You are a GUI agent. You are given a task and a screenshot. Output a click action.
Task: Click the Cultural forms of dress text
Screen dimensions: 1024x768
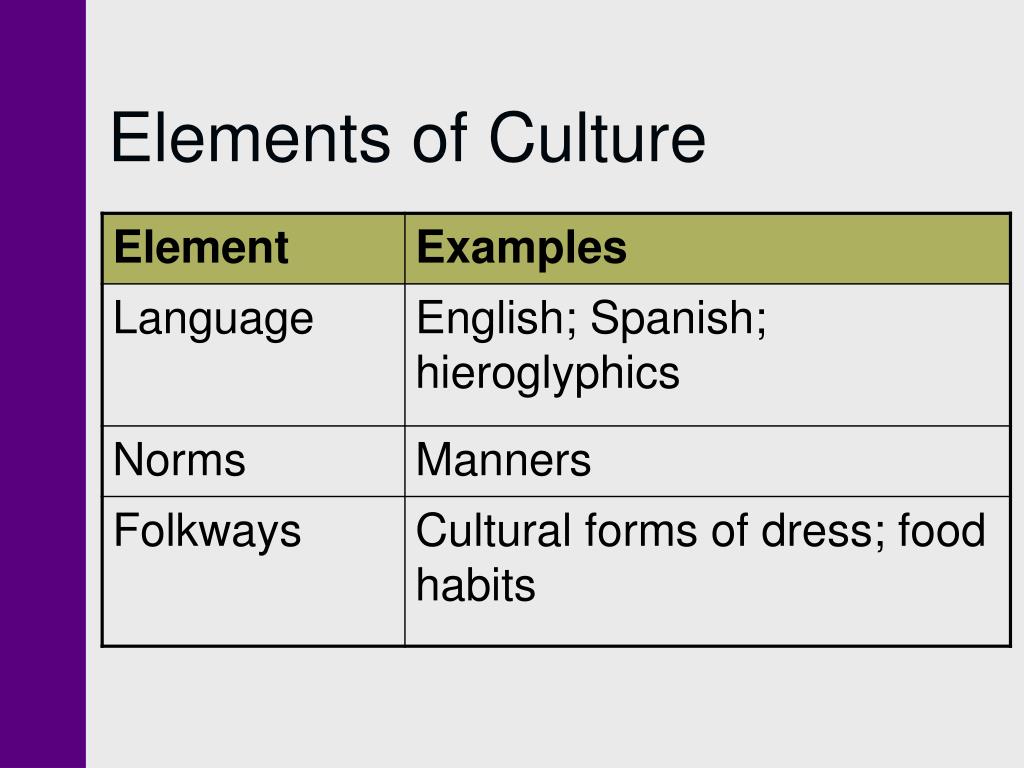click(x=645, y=530)
